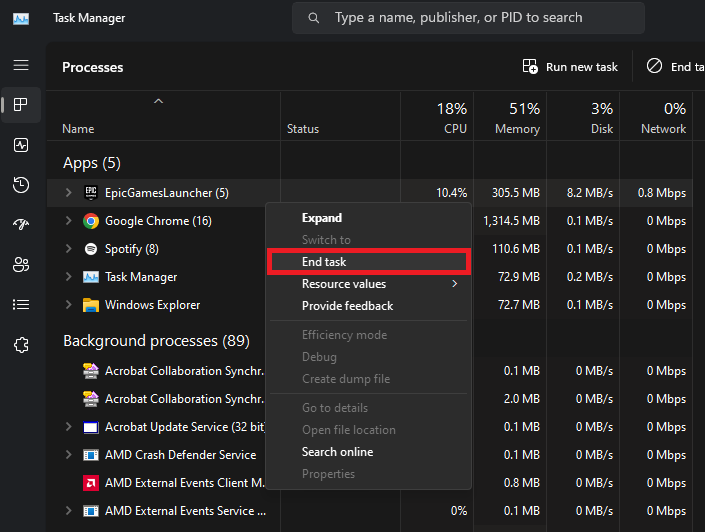The height and width of the screenshot is (532, 705).
Task: Click the Task Manager process icon
Action: [x=91, y=277]
